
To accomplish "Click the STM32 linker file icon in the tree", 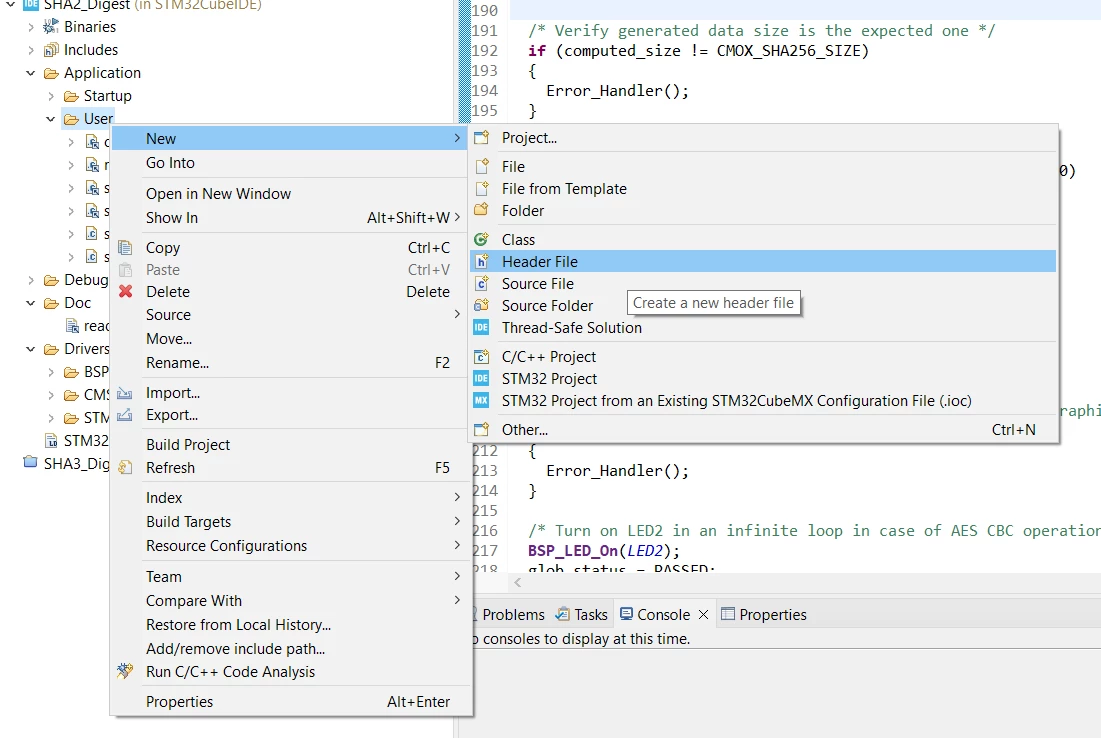I will click(51, 440).
